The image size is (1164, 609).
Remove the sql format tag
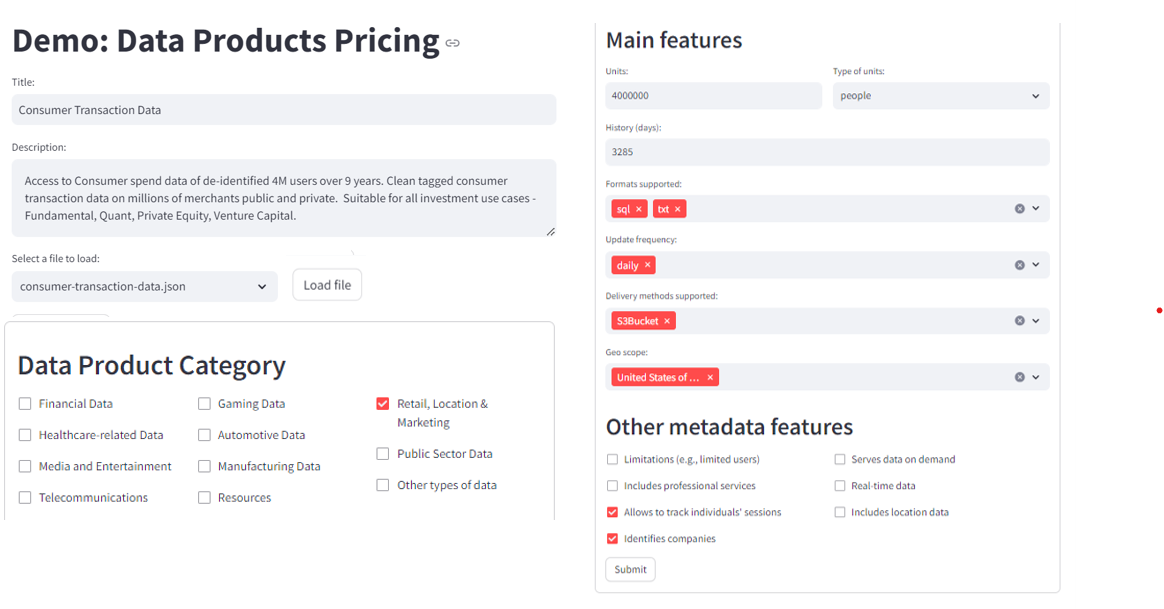pyautogui.click(x=637, y=208)
